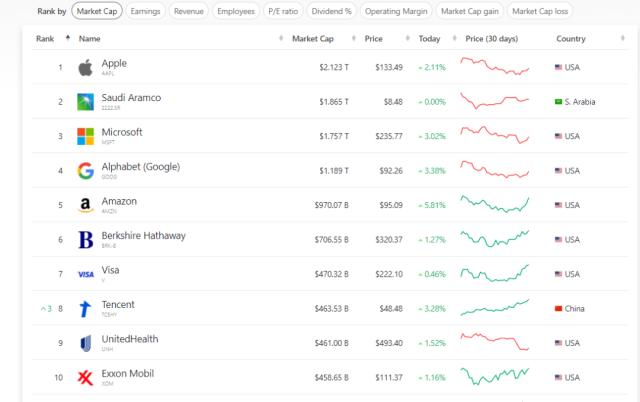
Task: Click the Visa logo icon
Action: pos(85,273)
